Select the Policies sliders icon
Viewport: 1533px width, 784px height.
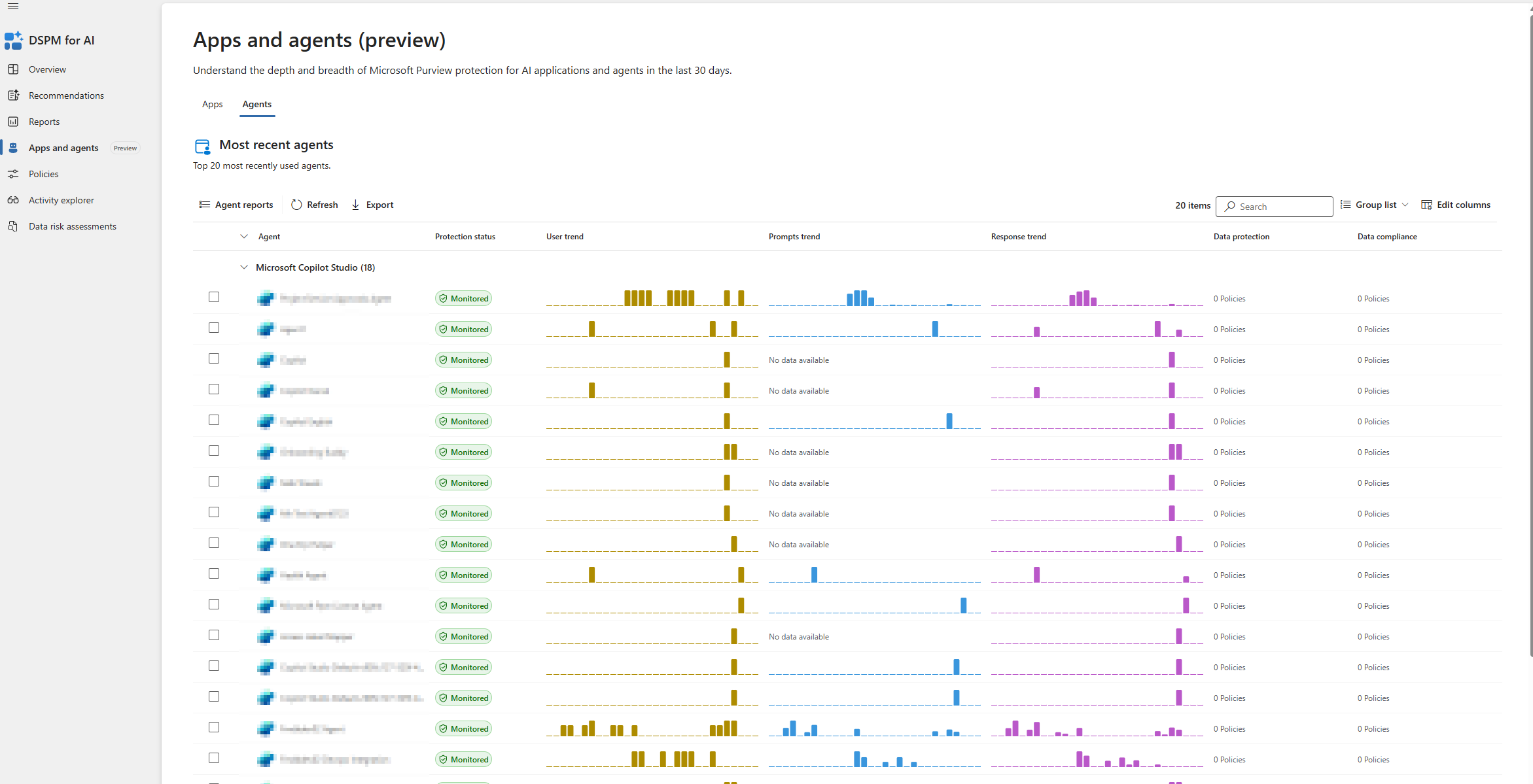pyautogui.click(x=13, y=174)
